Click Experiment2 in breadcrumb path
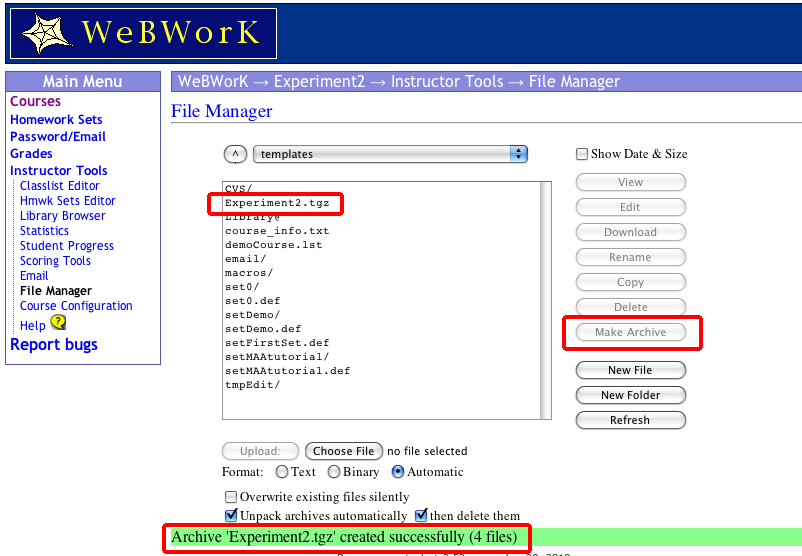The width and height of the screenshot is (802, 556). click(319, 81)
